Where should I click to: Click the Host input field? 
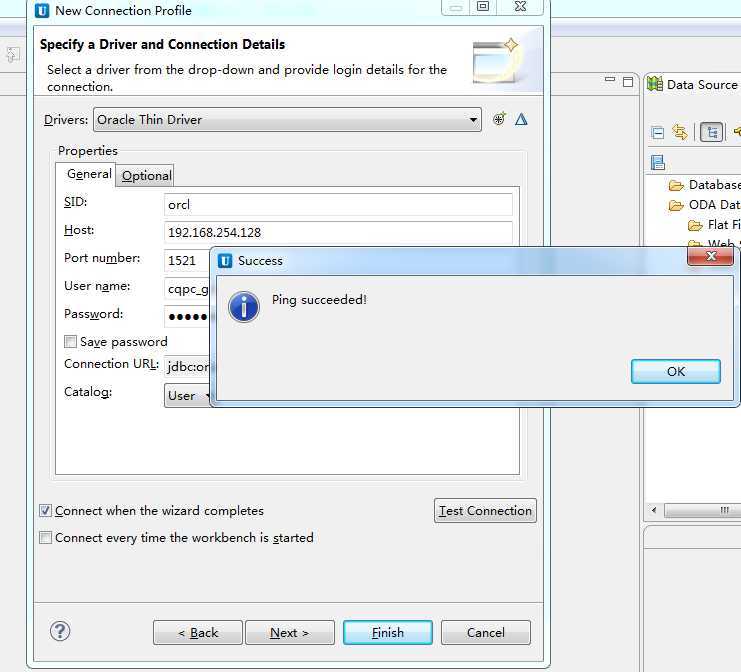pos(338,233)
